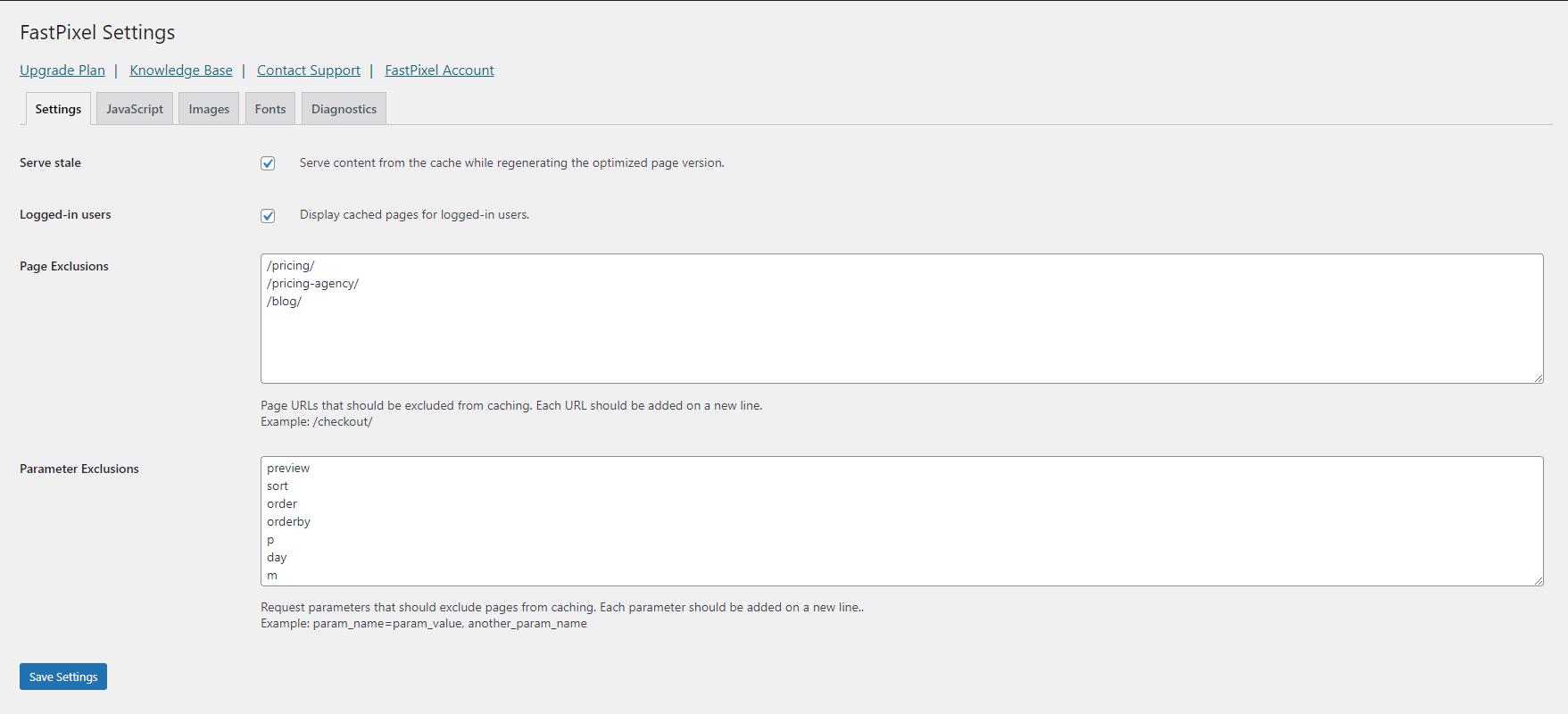Click the /blog/ exclusion line

tap(284, 302)
